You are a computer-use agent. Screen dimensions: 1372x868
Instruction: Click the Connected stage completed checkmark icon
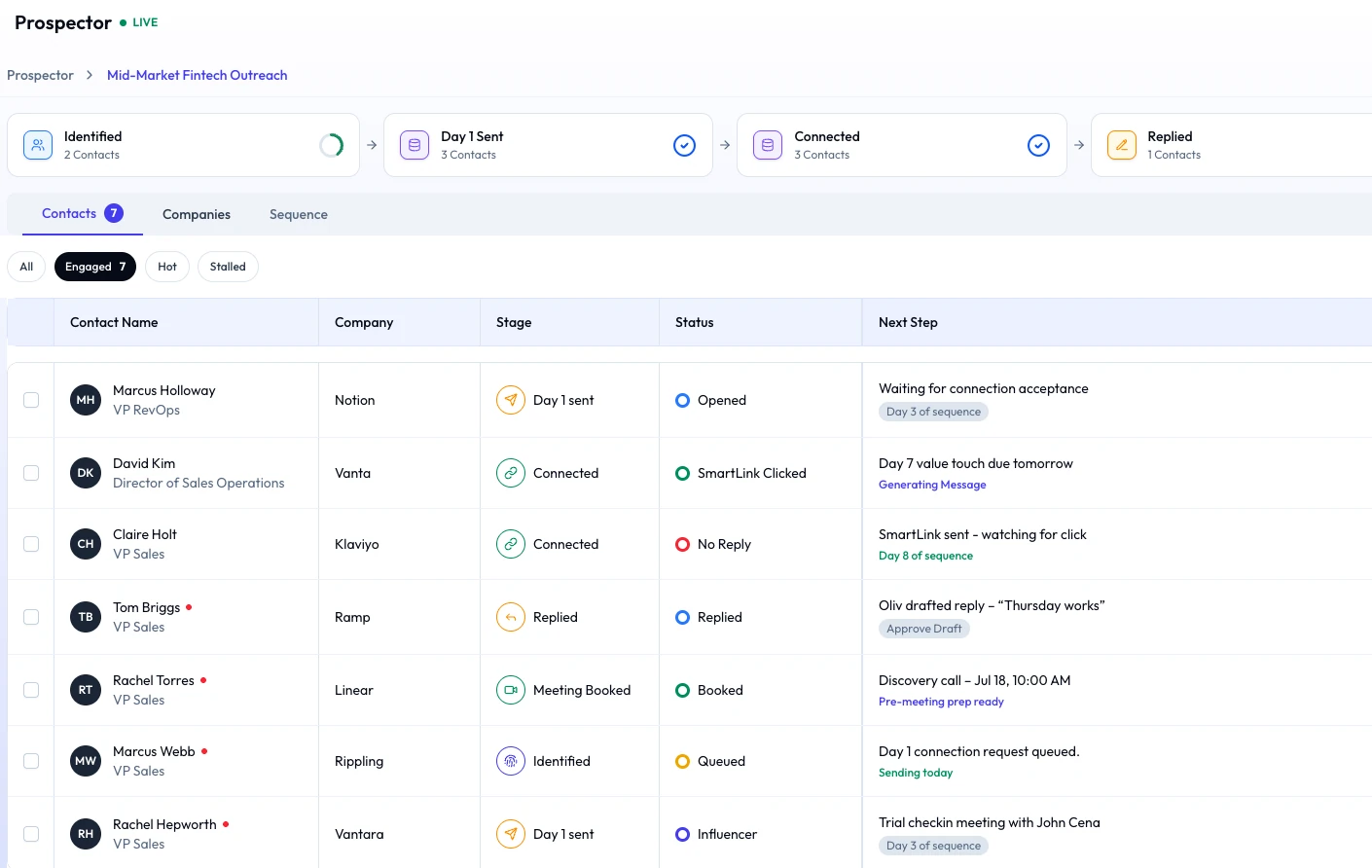(x=1039, y=145)
